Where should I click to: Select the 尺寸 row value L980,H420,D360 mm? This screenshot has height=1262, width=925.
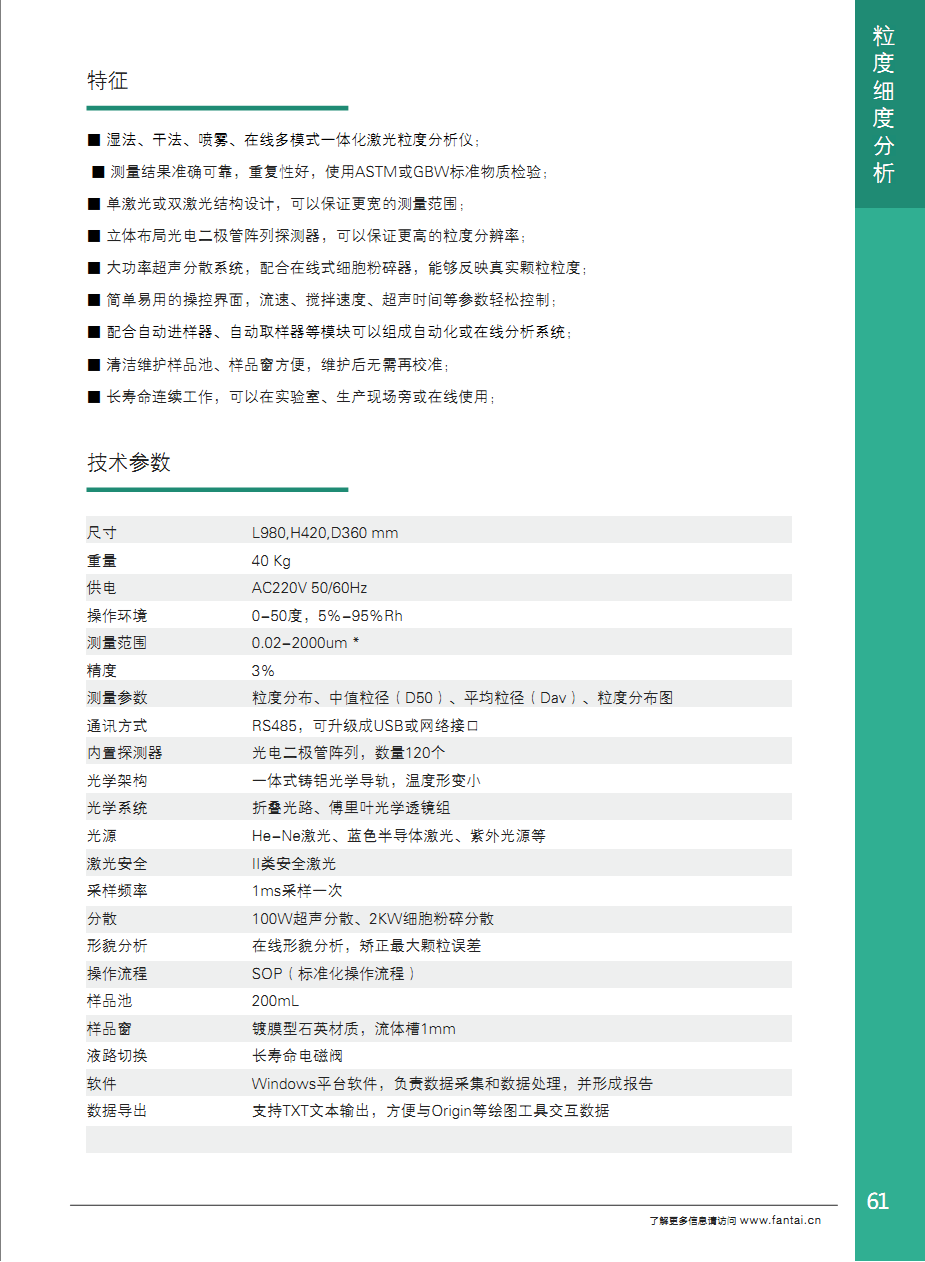[324, 533]
